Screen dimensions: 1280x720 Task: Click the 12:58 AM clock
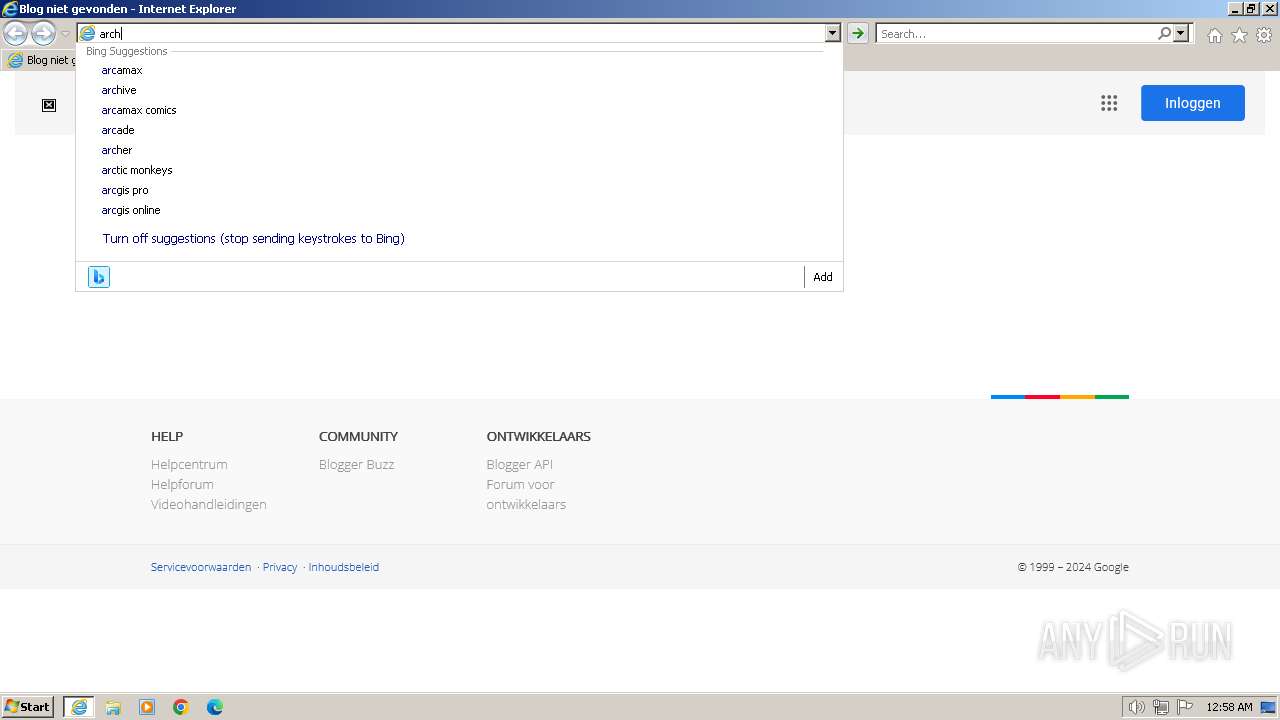[x=1229, y=707]
